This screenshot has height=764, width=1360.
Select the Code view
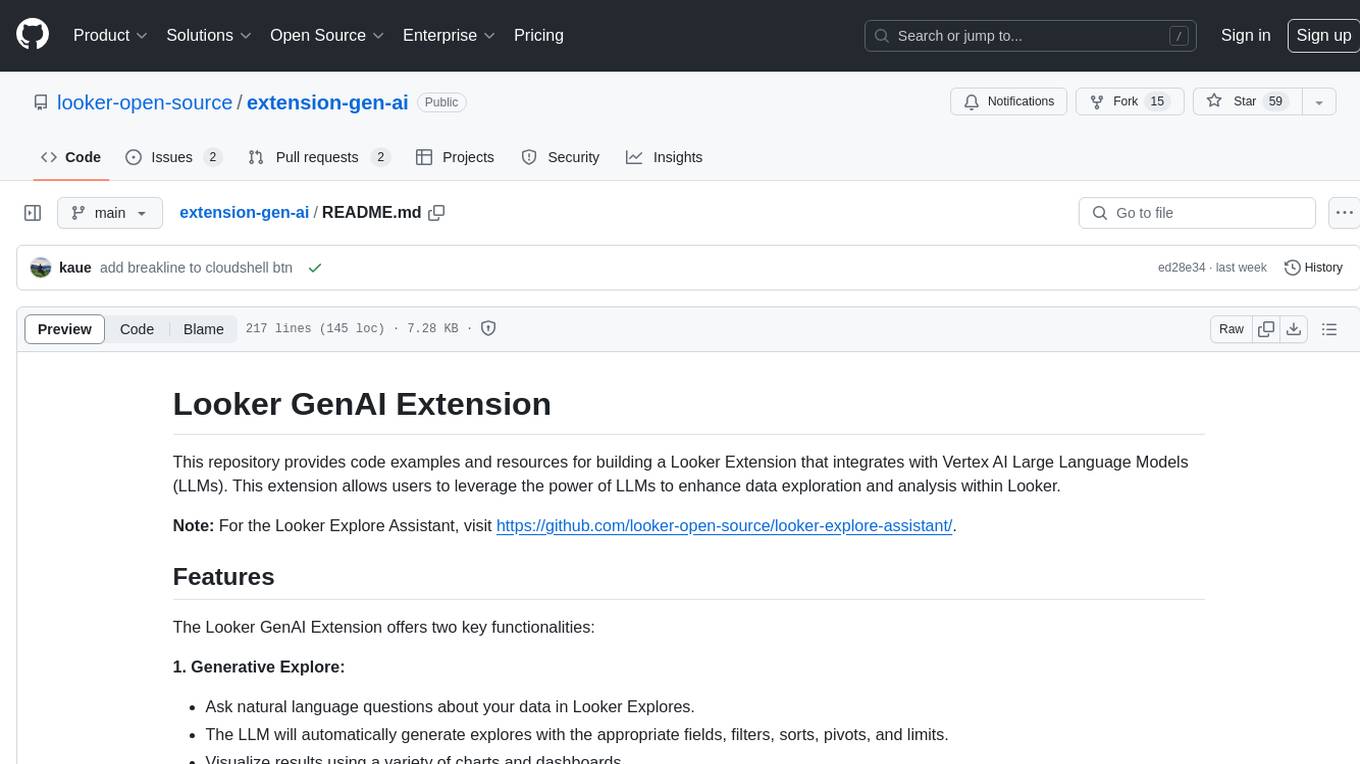(x=137, y=329)
